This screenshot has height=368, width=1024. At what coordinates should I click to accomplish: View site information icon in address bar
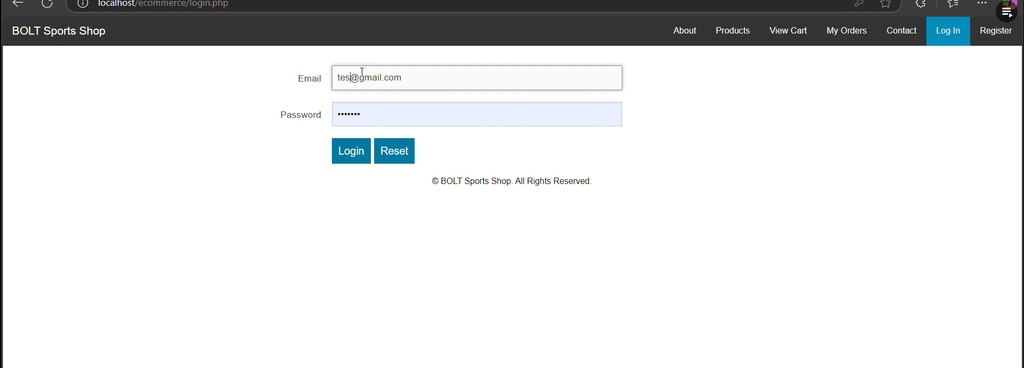pyautogui.click(x=82, y=3)
